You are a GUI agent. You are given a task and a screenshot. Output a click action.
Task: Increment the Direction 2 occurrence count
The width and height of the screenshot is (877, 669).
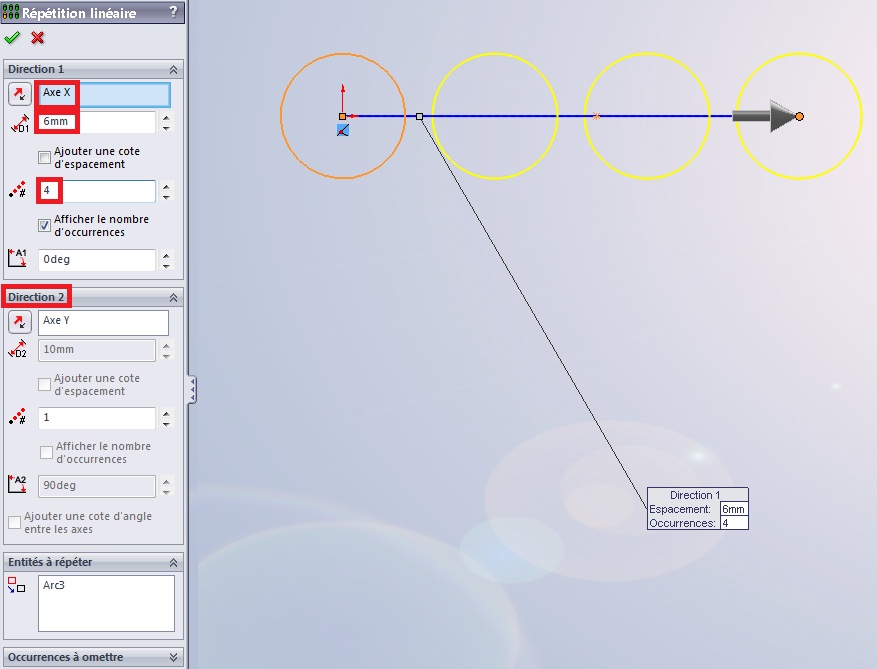[x=166, y=413]
